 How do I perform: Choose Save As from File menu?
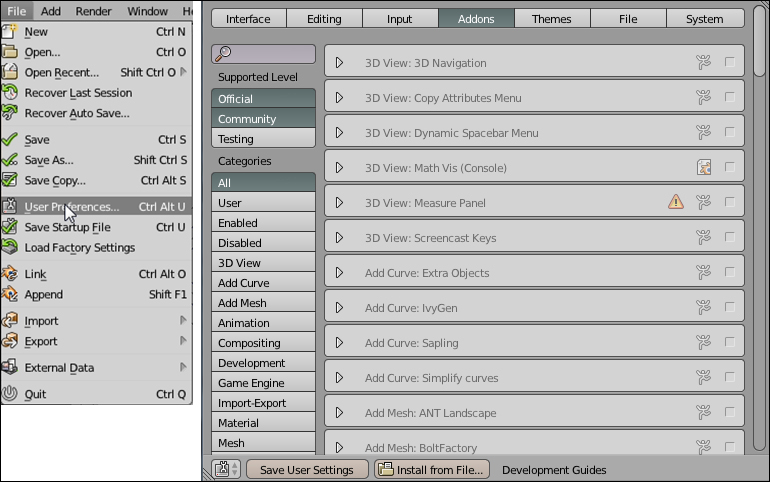(96, 160)
